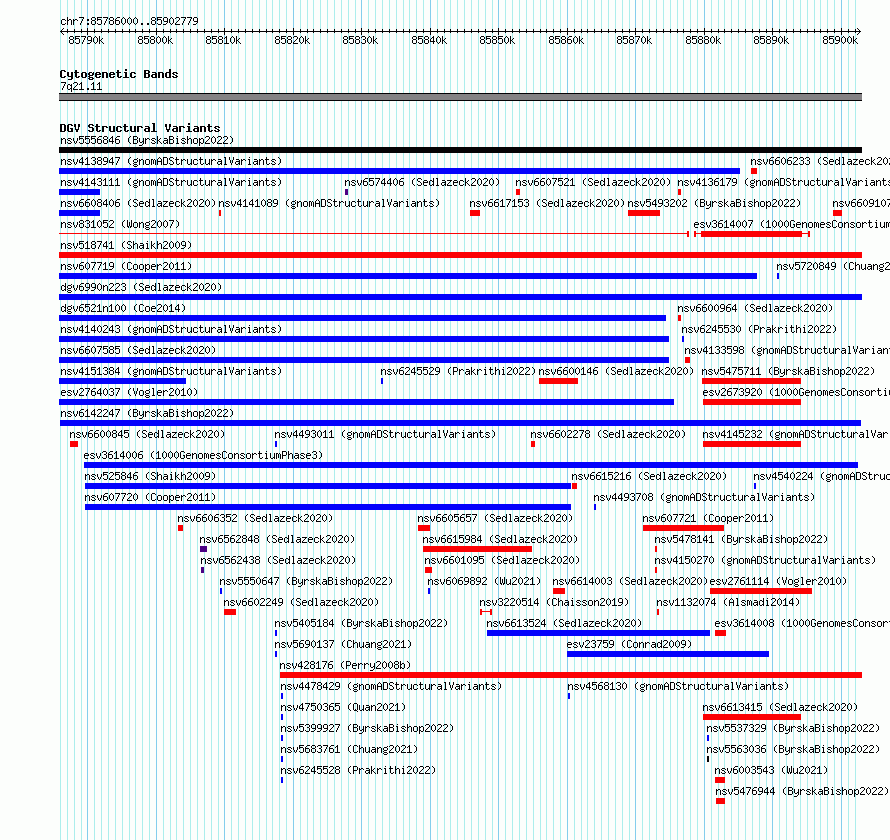Open nsv4138947 gnomAD variant label
Viewport: 890px width, 840px height.
click(171, 161)
